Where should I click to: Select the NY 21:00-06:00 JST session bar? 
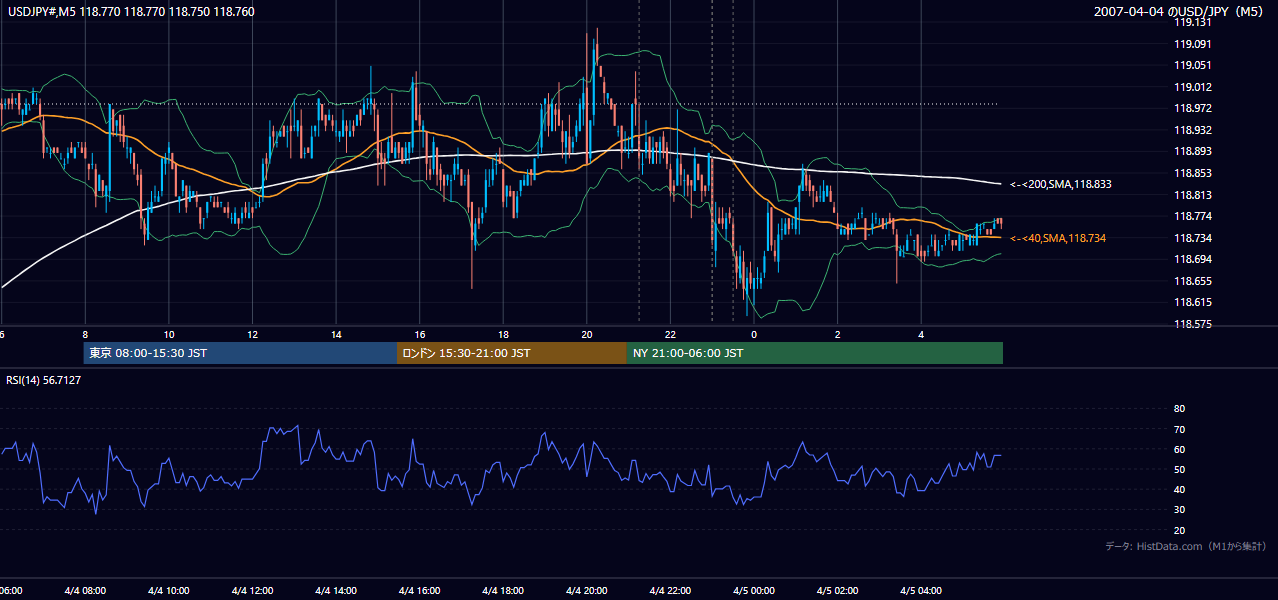815,353
